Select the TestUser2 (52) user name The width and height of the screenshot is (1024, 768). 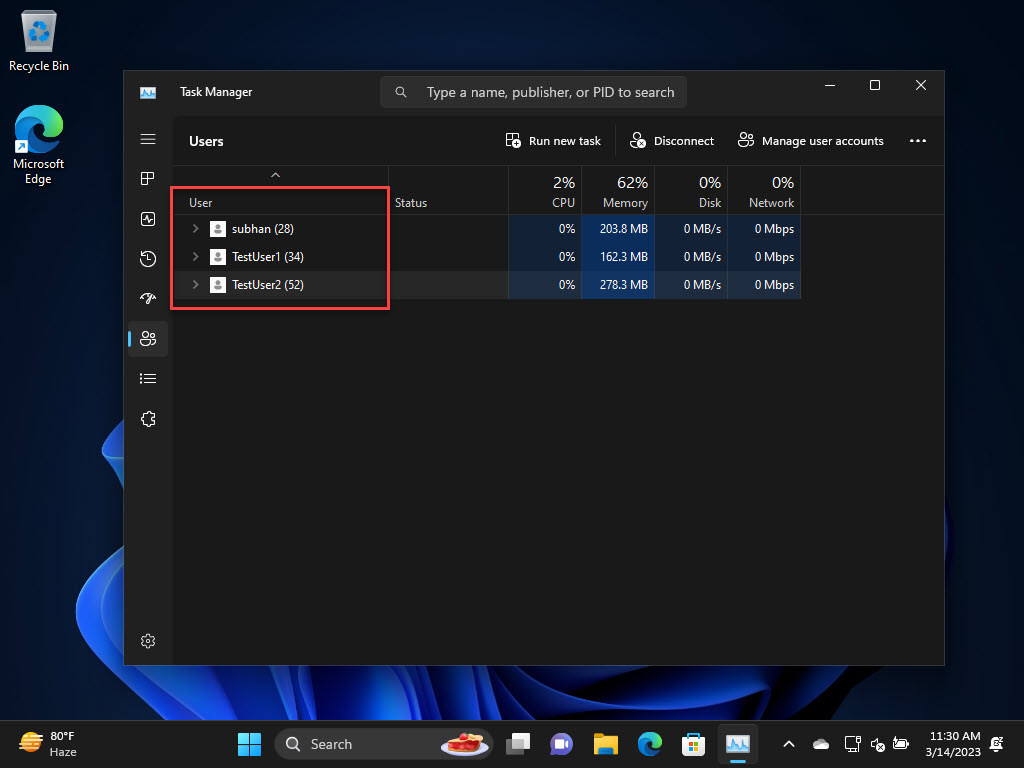(x=268, y=285)
